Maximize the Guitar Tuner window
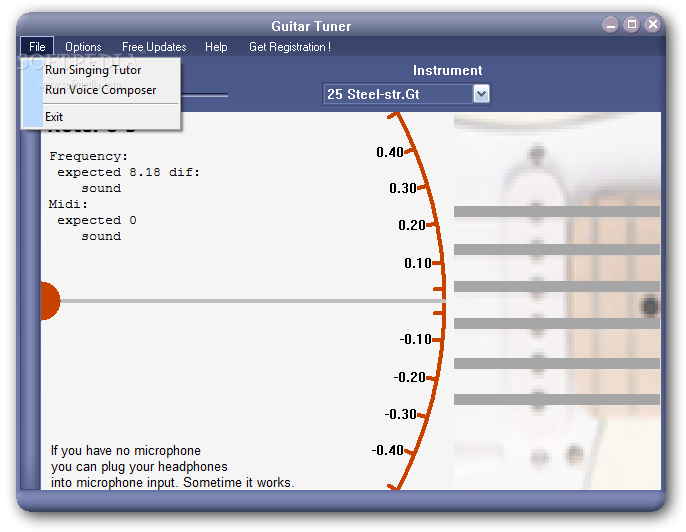 click(x=632, y=24)
